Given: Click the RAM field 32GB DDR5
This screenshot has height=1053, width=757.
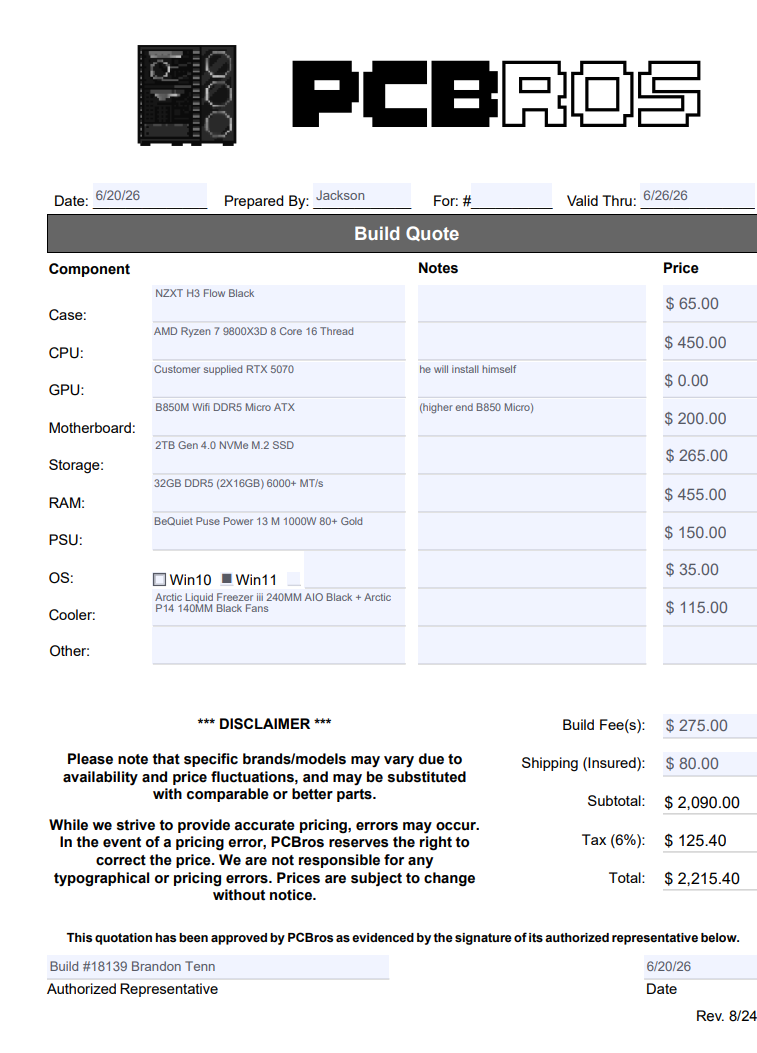Looking at the screenshot, I should pos(279,493).
